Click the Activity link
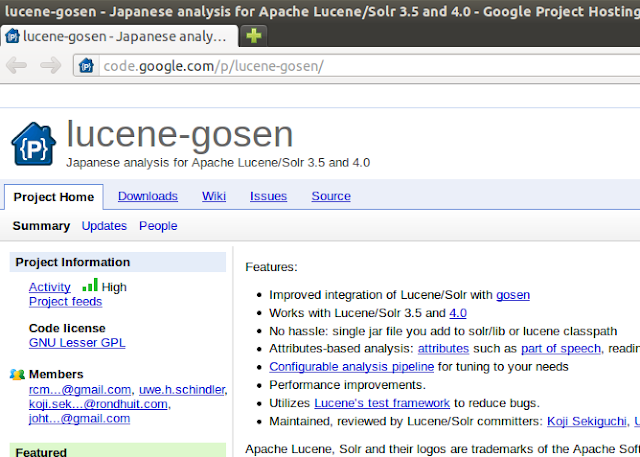640x457 pixels. 50,287
